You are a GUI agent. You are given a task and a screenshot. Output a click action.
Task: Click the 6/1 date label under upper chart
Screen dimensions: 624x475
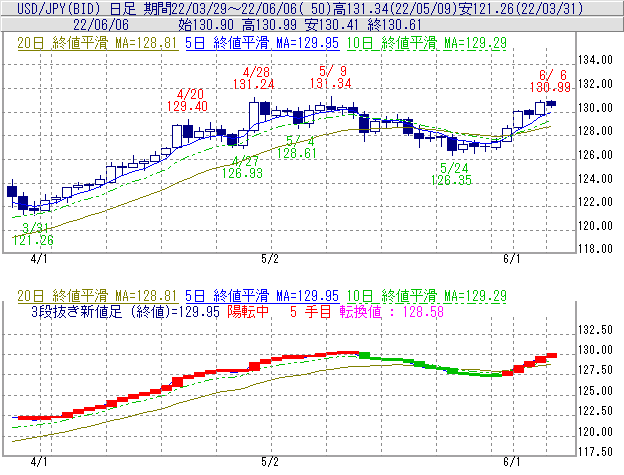(512, 259)
